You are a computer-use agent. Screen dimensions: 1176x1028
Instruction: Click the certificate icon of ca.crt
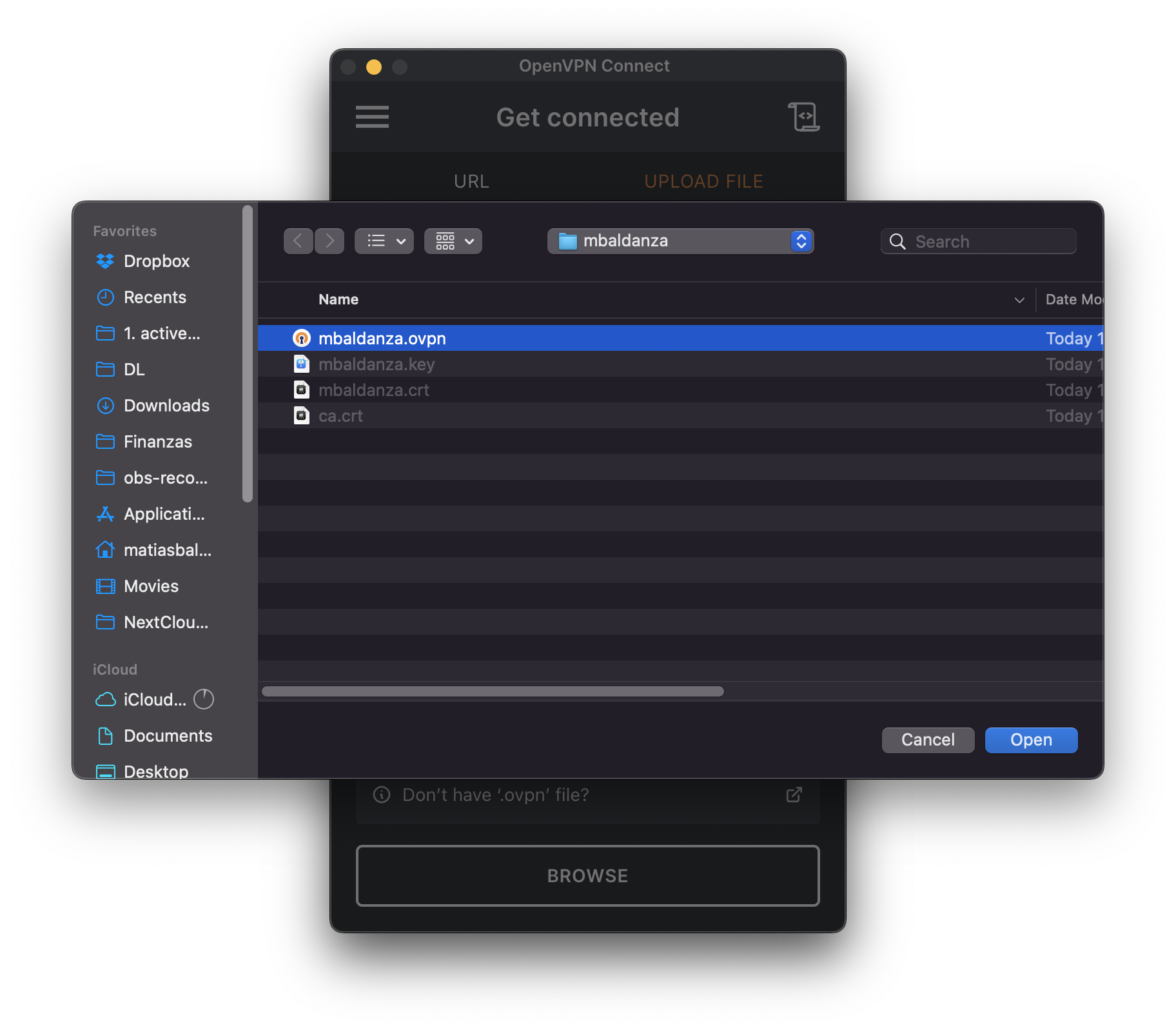(x=301, y=415)
